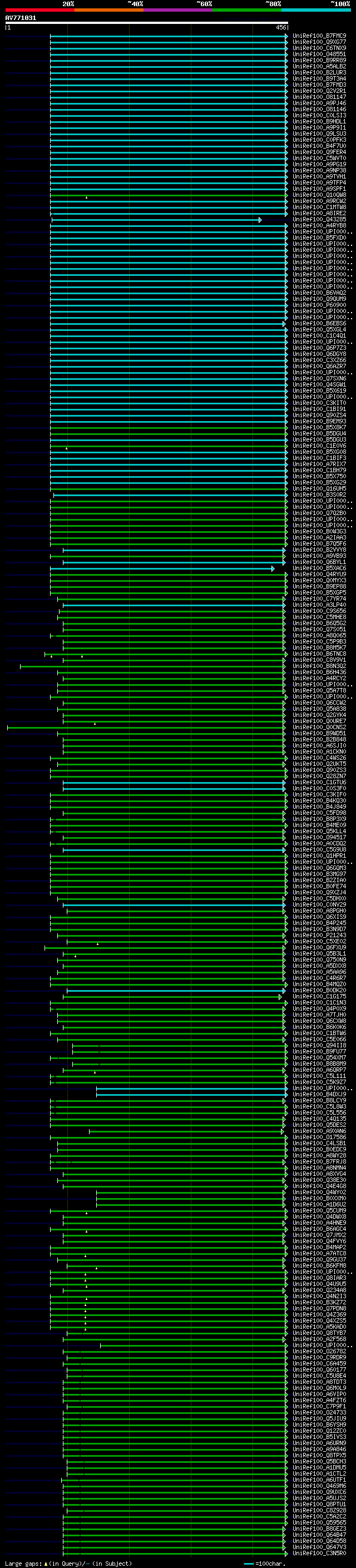The image size is (356, 1568).
Task: Click the UniRef100_Q5XGL4 label
Action: pos(319,329)
